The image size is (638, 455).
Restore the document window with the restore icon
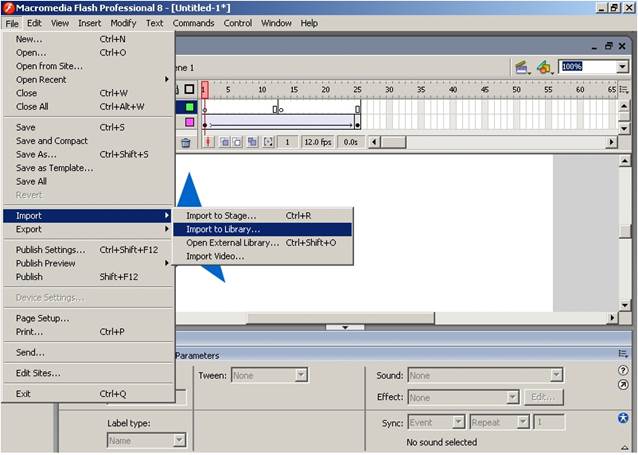[x=609, y=46]
